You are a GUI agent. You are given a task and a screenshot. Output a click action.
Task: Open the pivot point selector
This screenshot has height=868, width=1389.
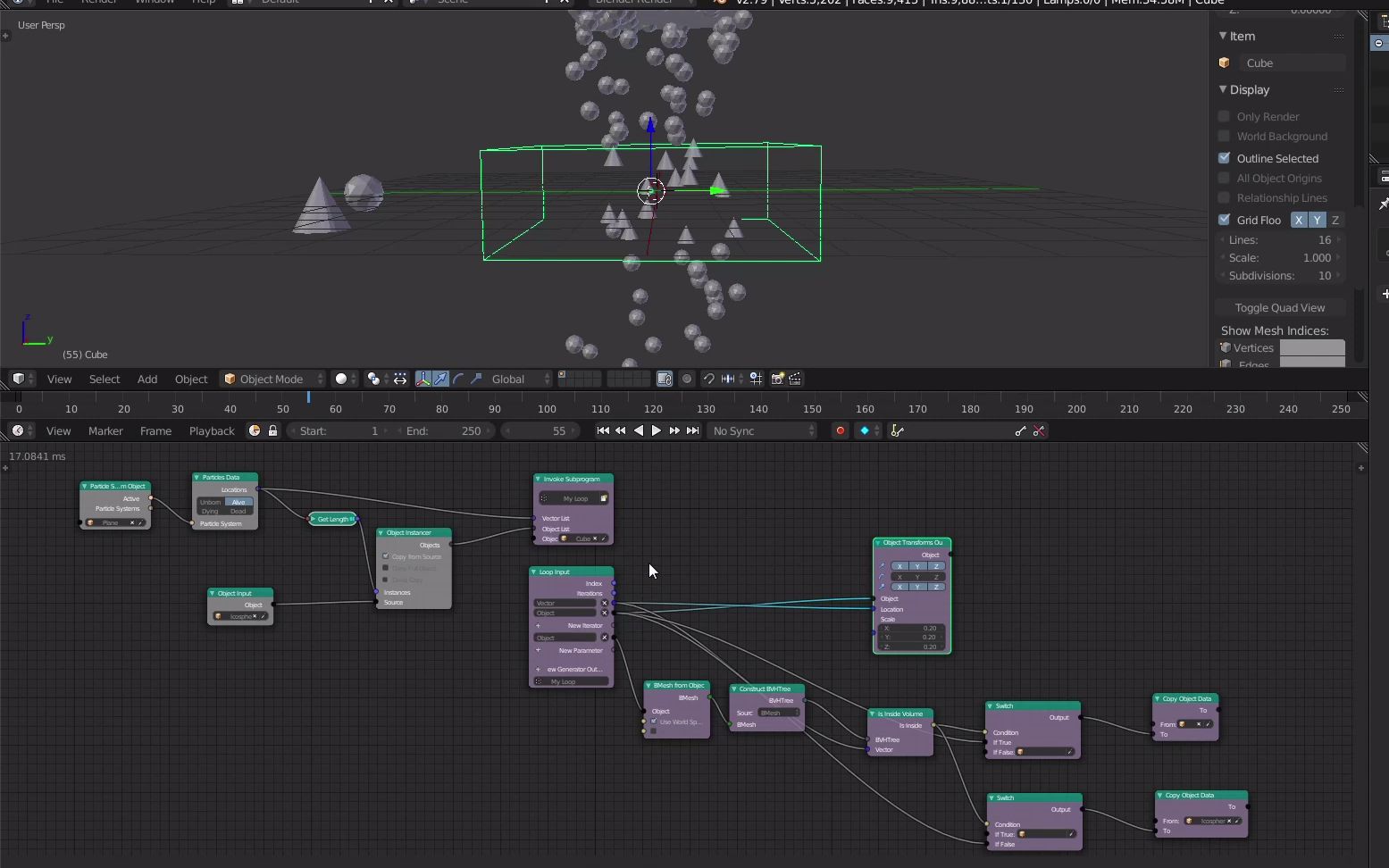(377, 379)
